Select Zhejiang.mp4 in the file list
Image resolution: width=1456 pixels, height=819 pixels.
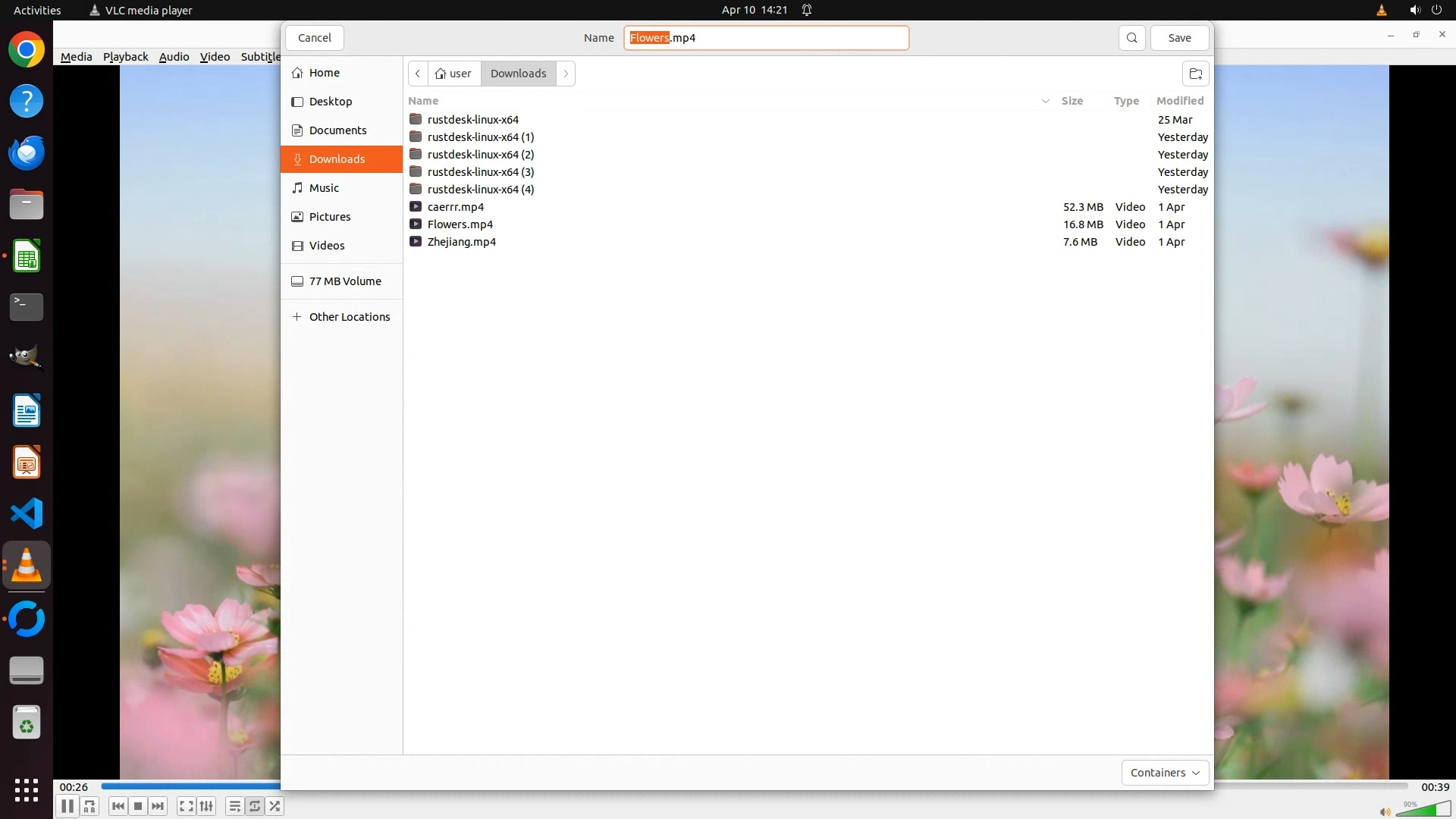pyautogui.click(x=461, y=242)
